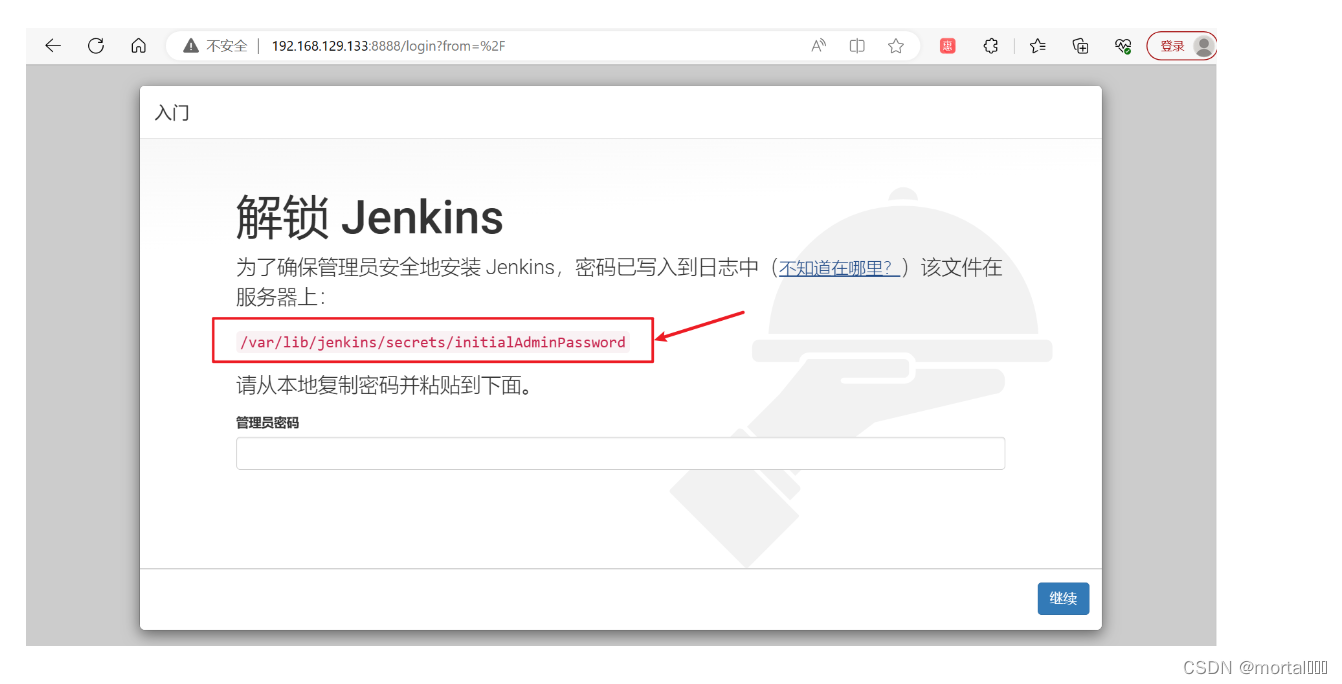Open browser essentials heart icon
The image size is (1342, 684).
click(1123, 46)
